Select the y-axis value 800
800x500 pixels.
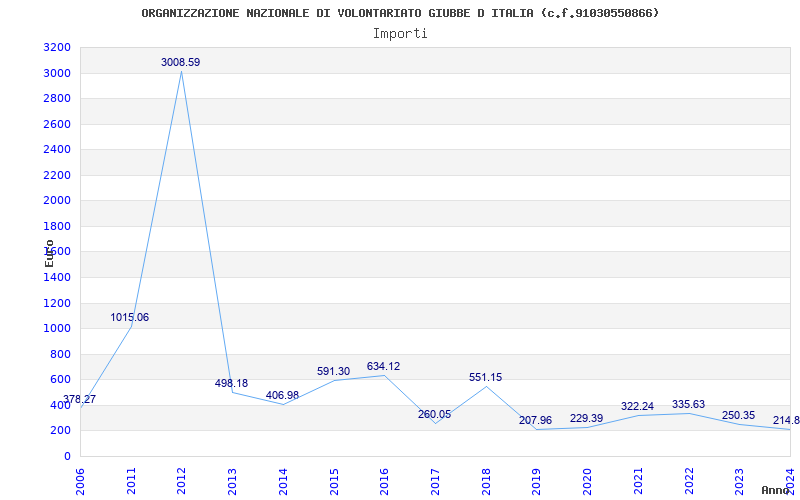pyautogui.click(x=61, y=355)
